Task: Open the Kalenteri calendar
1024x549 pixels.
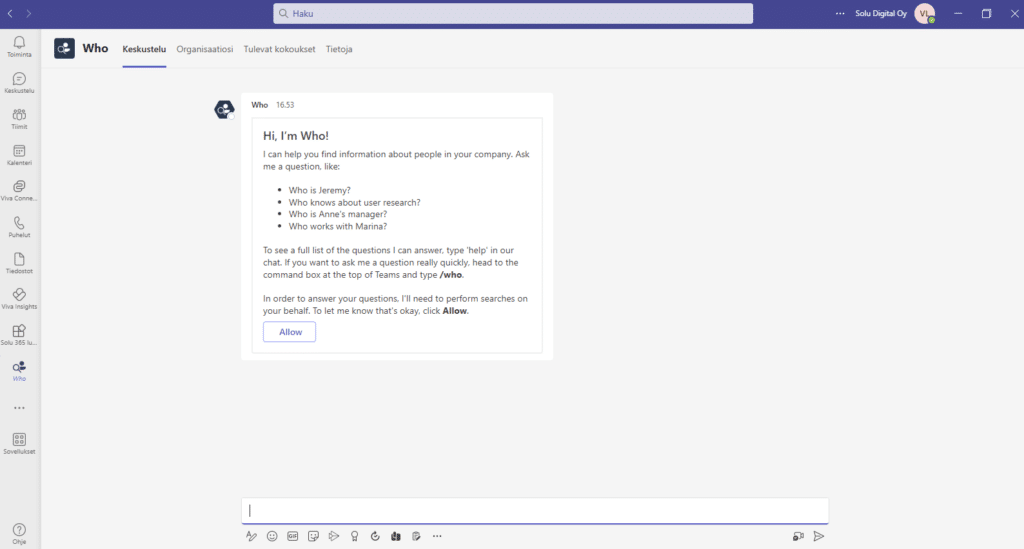Action: [19, 154]
